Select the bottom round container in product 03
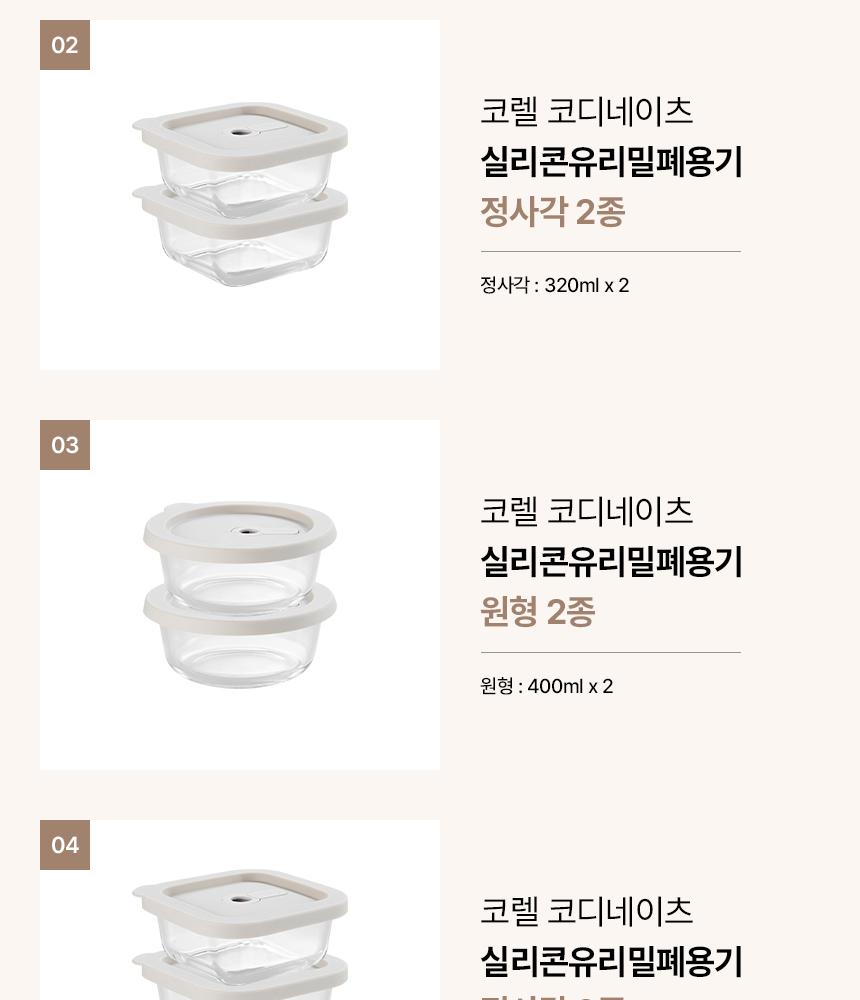The height and width of the screenshot is (1000, 860). tap(240, 640)
